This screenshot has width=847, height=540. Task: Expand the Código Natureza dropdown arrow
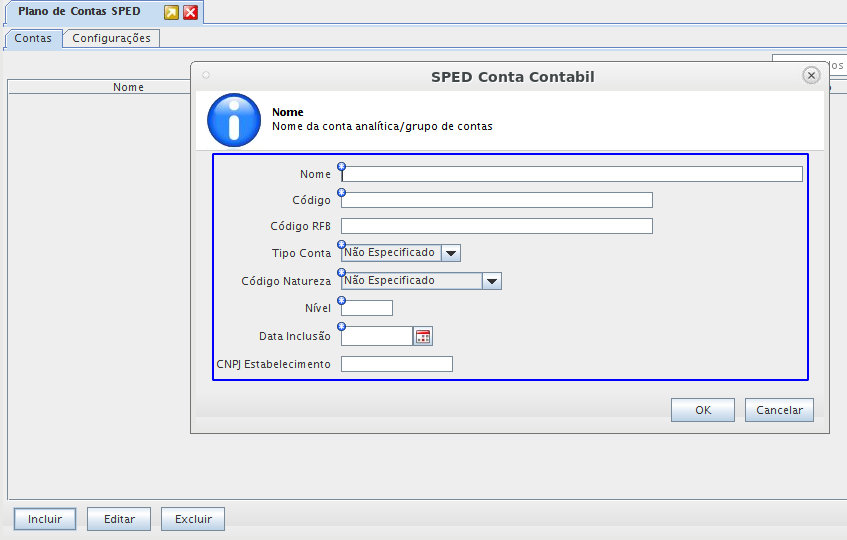[492, 281]
